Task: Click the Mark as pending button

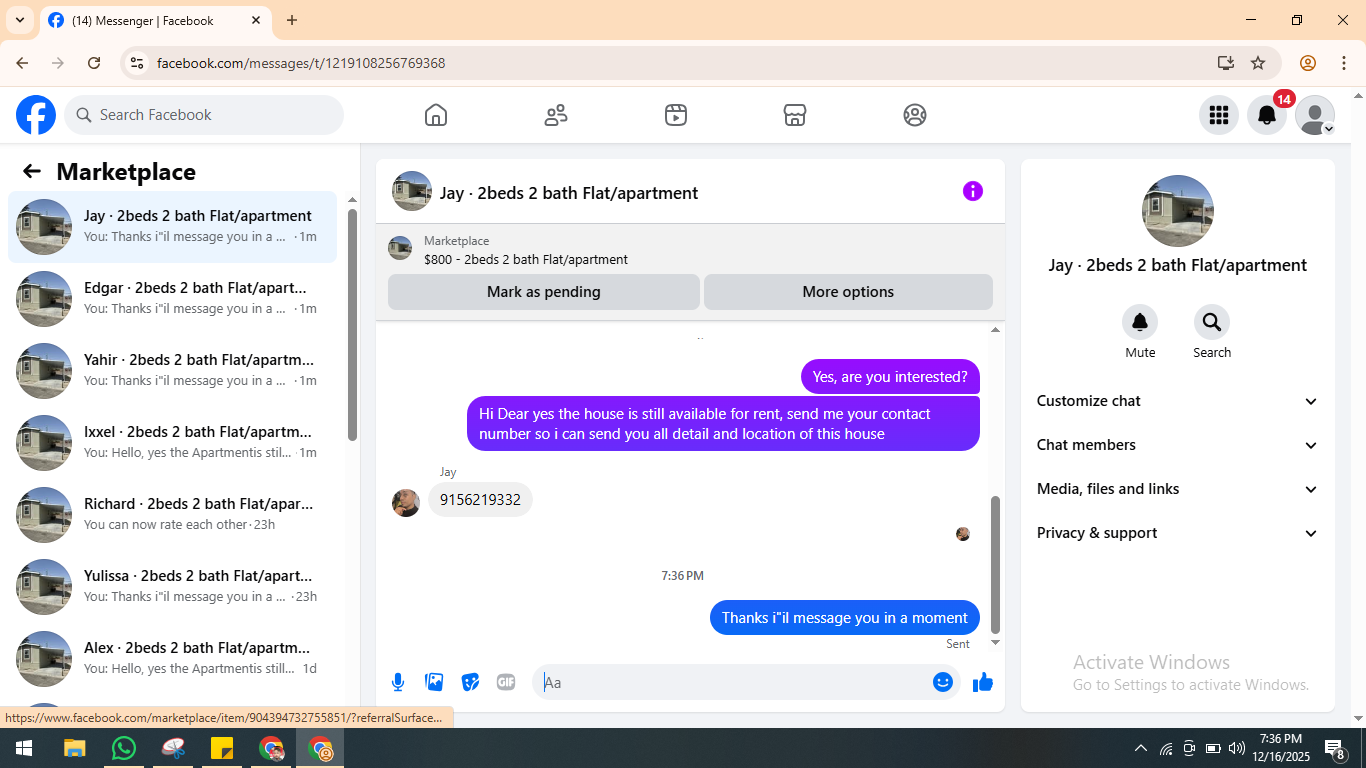Action: 544,292
